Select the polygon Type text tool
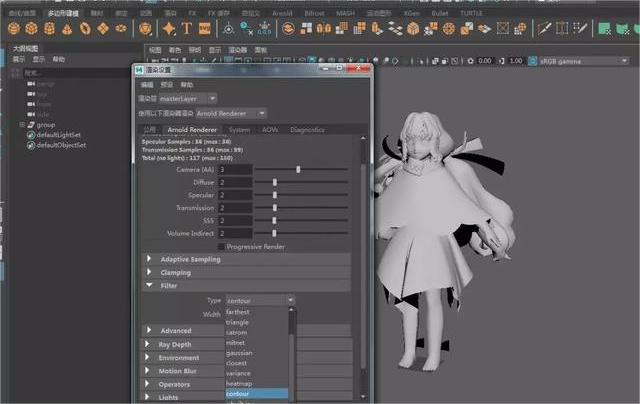This screenshot has height=404, width=640. [x=187, y=29]
